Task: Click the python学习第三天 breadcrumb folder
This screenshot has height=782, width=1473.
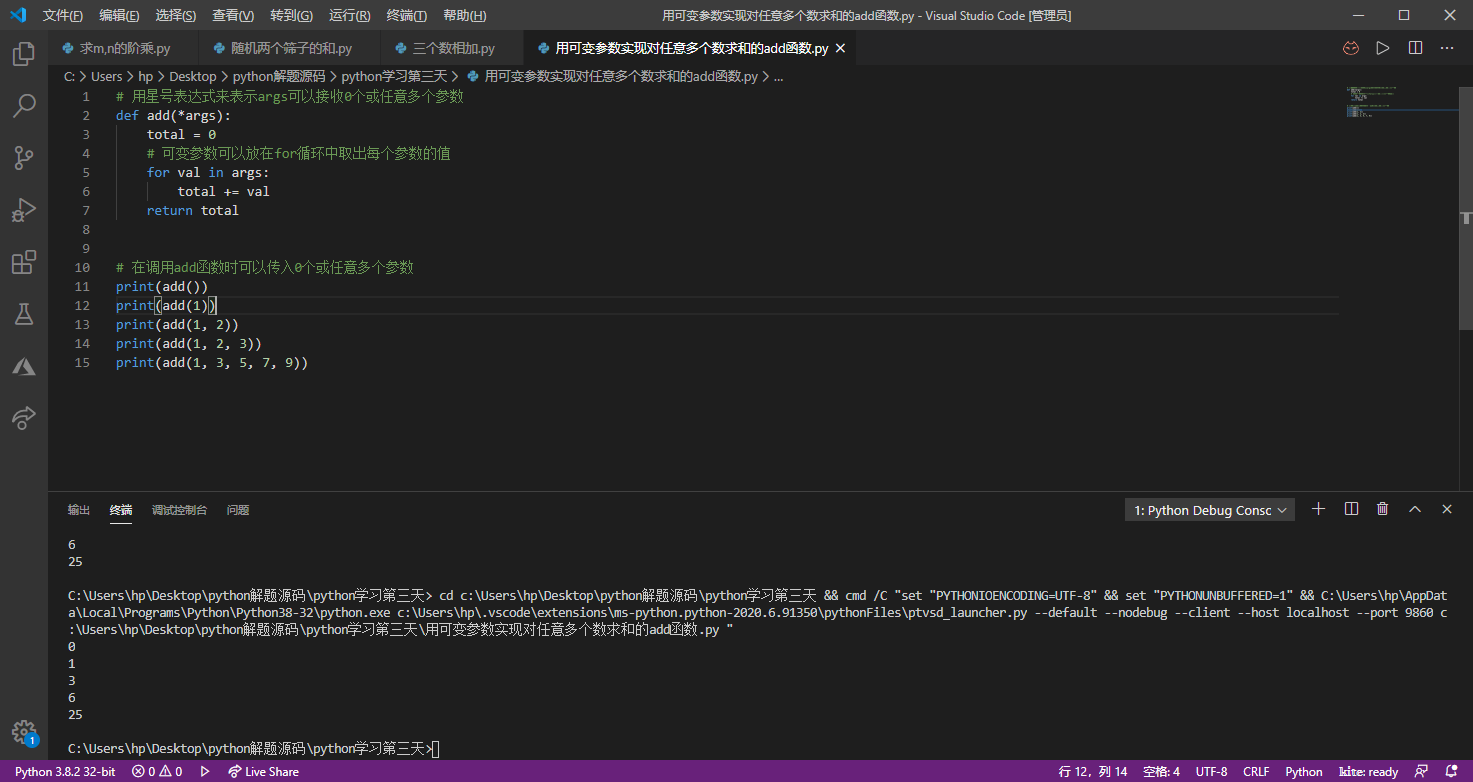Action: 394,76
